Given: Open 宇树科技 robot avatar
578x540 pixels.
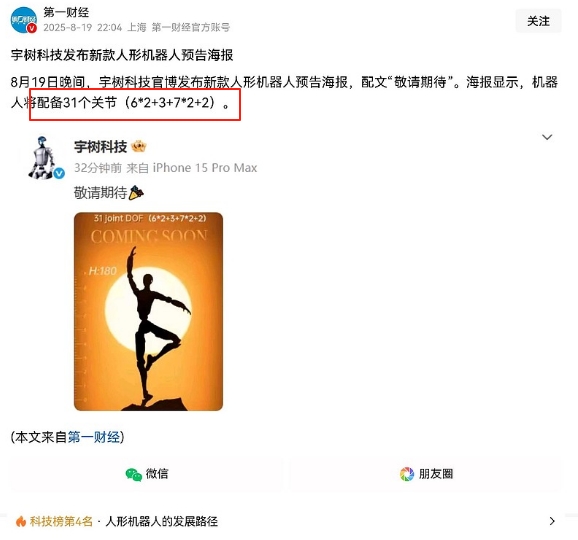Looking at the screenshot, I should click(45, 158).
